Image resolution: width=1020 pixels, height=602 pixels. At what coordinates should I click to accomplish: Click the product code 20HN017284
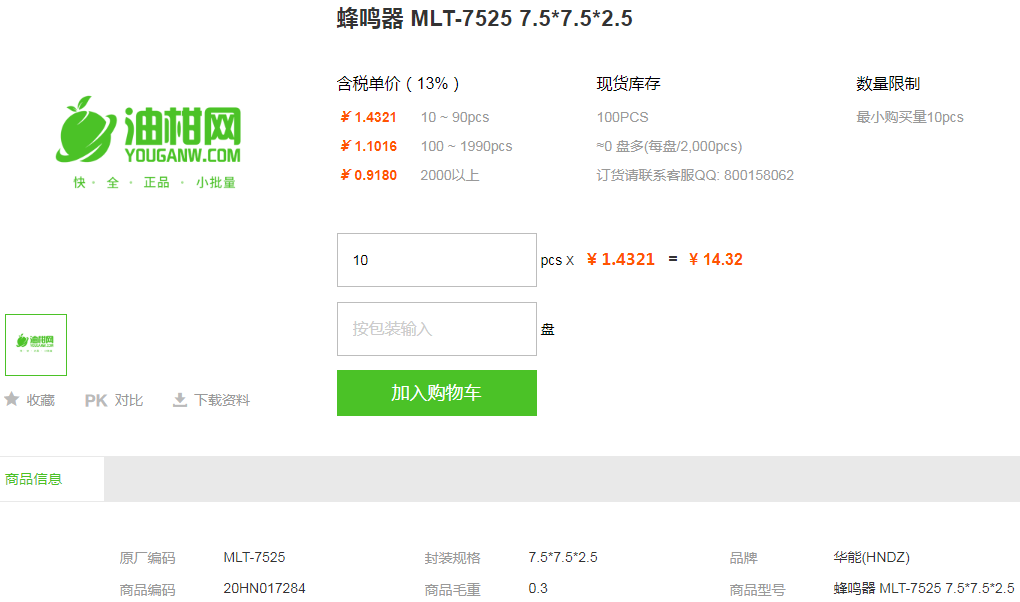pos(264,588)
